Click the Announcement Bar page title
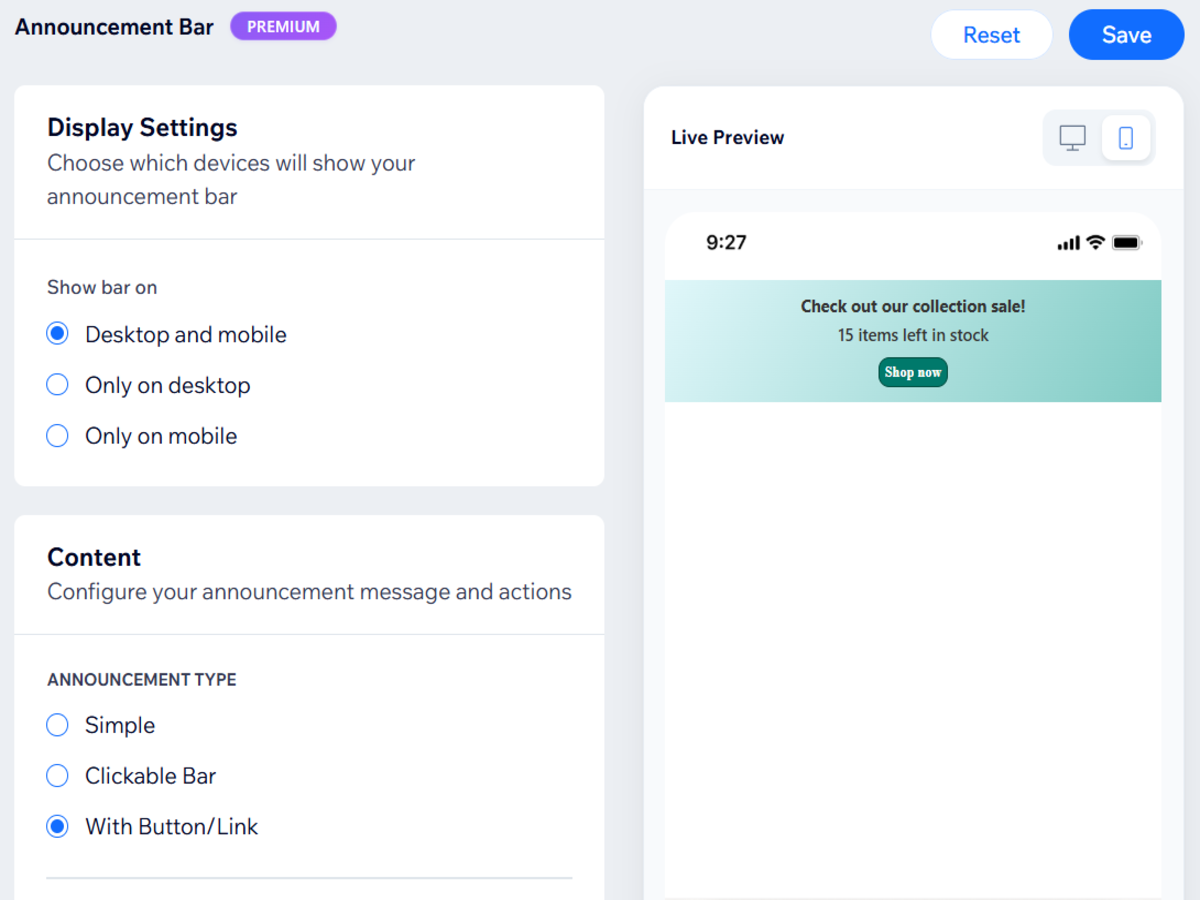Screen dimensions: 1200x900 point(114,27)
